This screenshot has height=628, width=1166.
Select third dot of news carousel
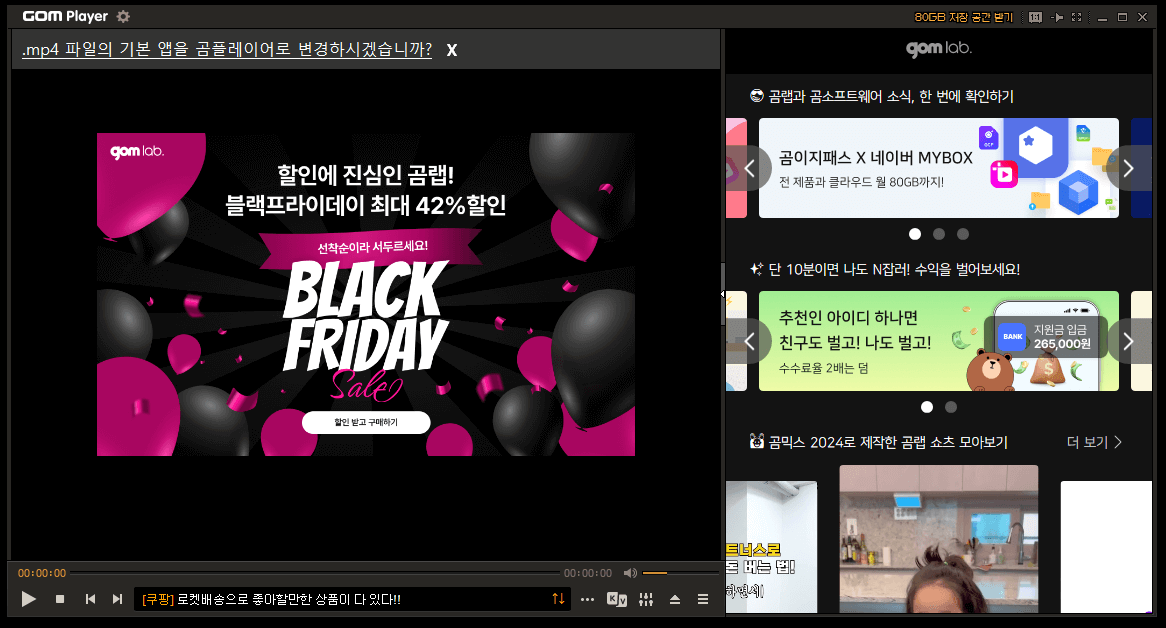tap(963, 234)
